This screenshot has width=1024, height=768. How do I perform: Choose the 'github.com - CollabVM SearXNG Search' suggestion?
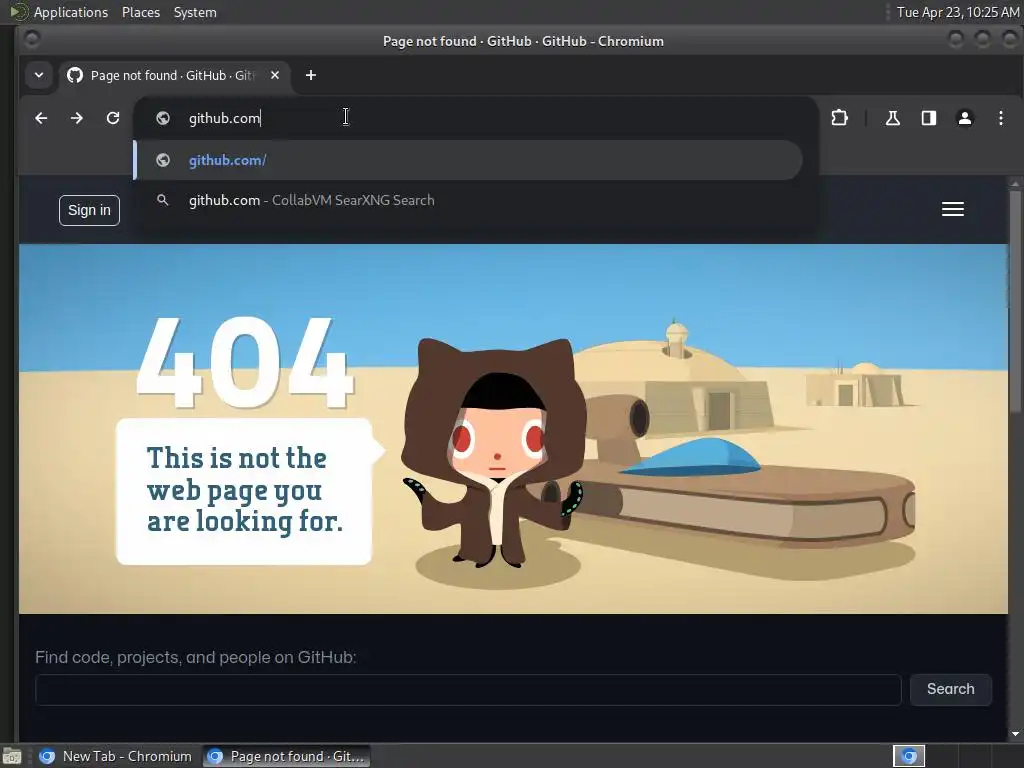pyautogui.click(x=468, y=200)
